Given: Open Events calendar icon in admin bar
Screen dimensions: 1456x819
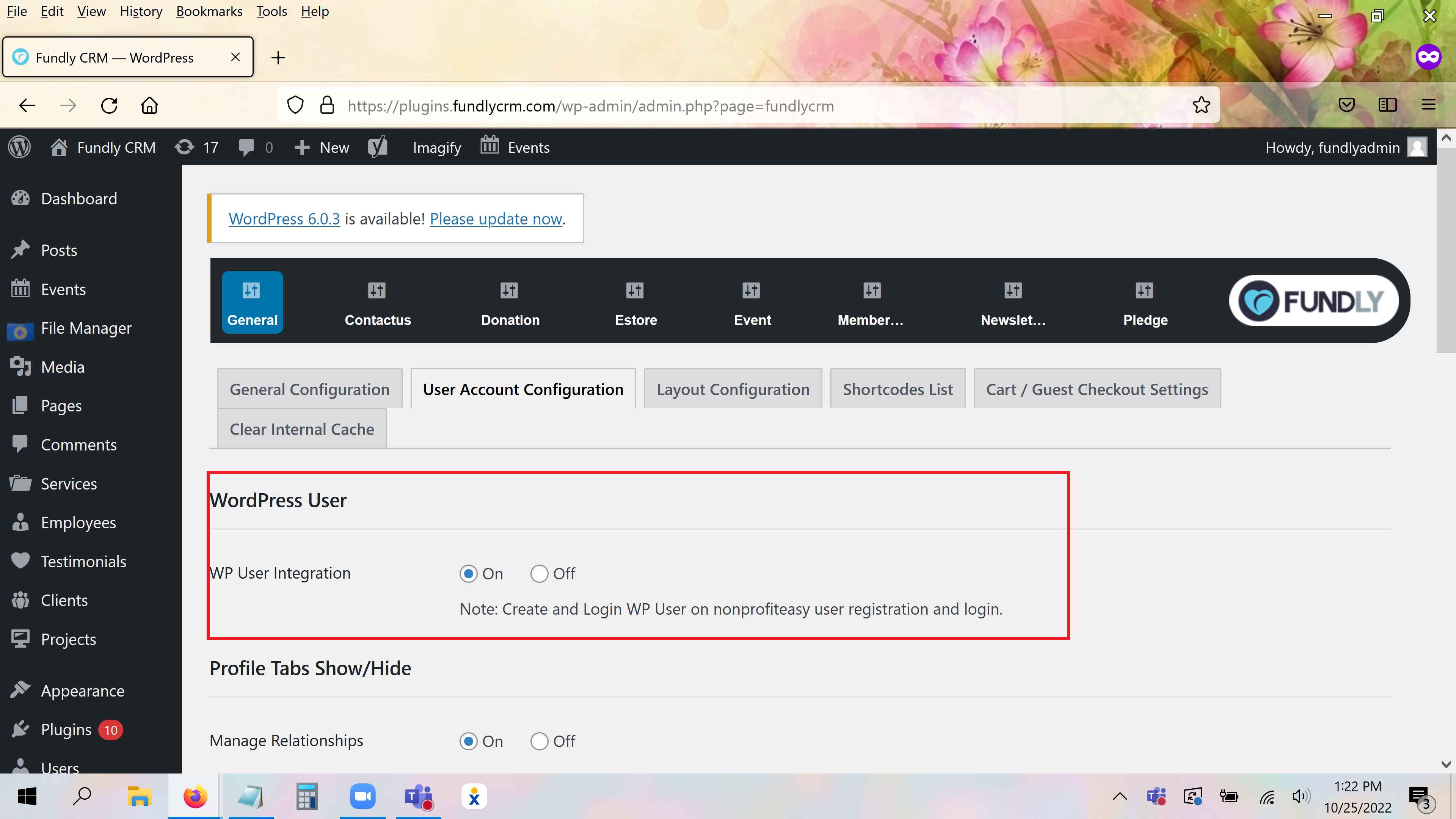Looking at the screenshot, I should point(490,146).
